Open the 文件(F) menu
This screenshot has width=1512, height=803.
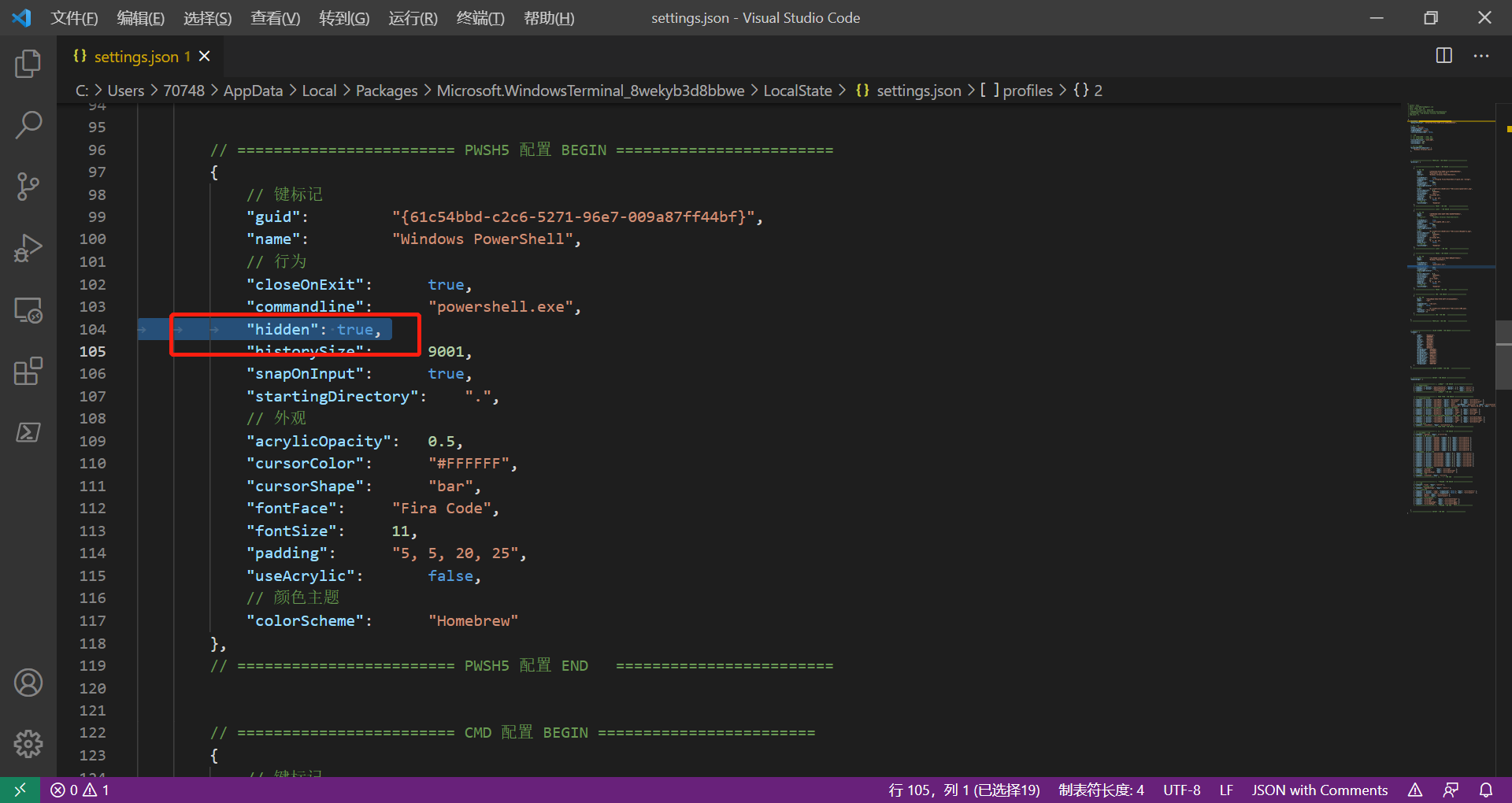74,17
